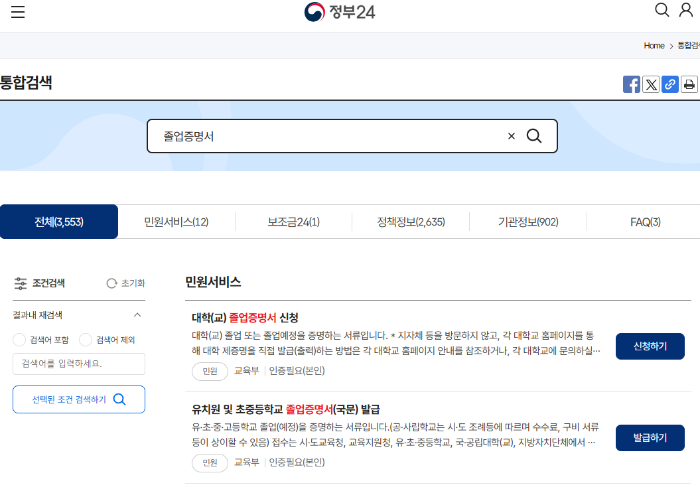The image size is (700, 487).
Task: Run search with the magnifier in the search box
Action: click(534, 136)
